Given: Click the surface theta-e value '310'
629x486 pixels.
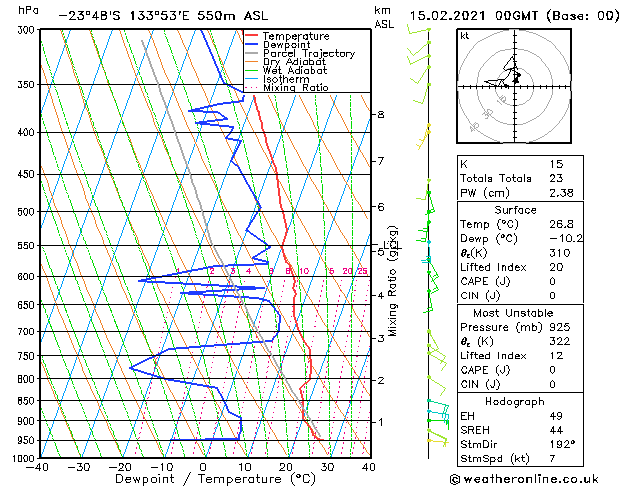Looking at the screenshot, I should (560, 253).
